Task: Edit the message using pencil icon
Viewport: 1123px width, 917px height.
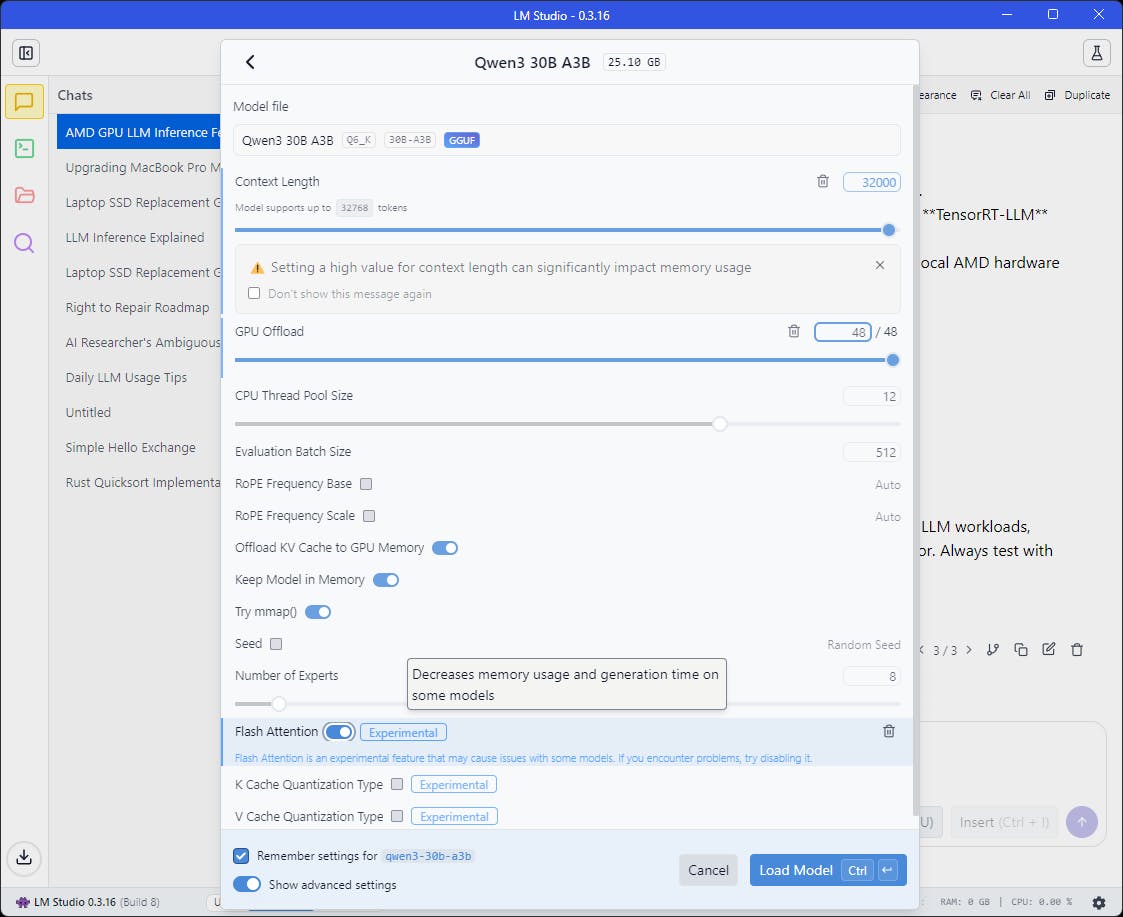Action: pyautogui.click(x=1049, y=649)
